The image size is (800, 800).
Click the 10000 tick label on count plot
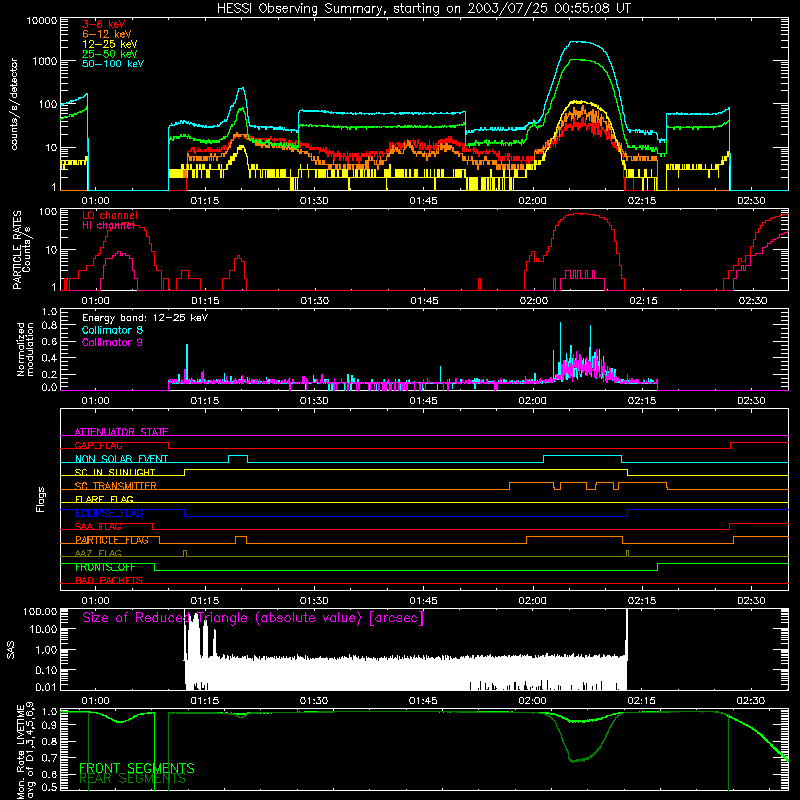(x=42, y=21)
